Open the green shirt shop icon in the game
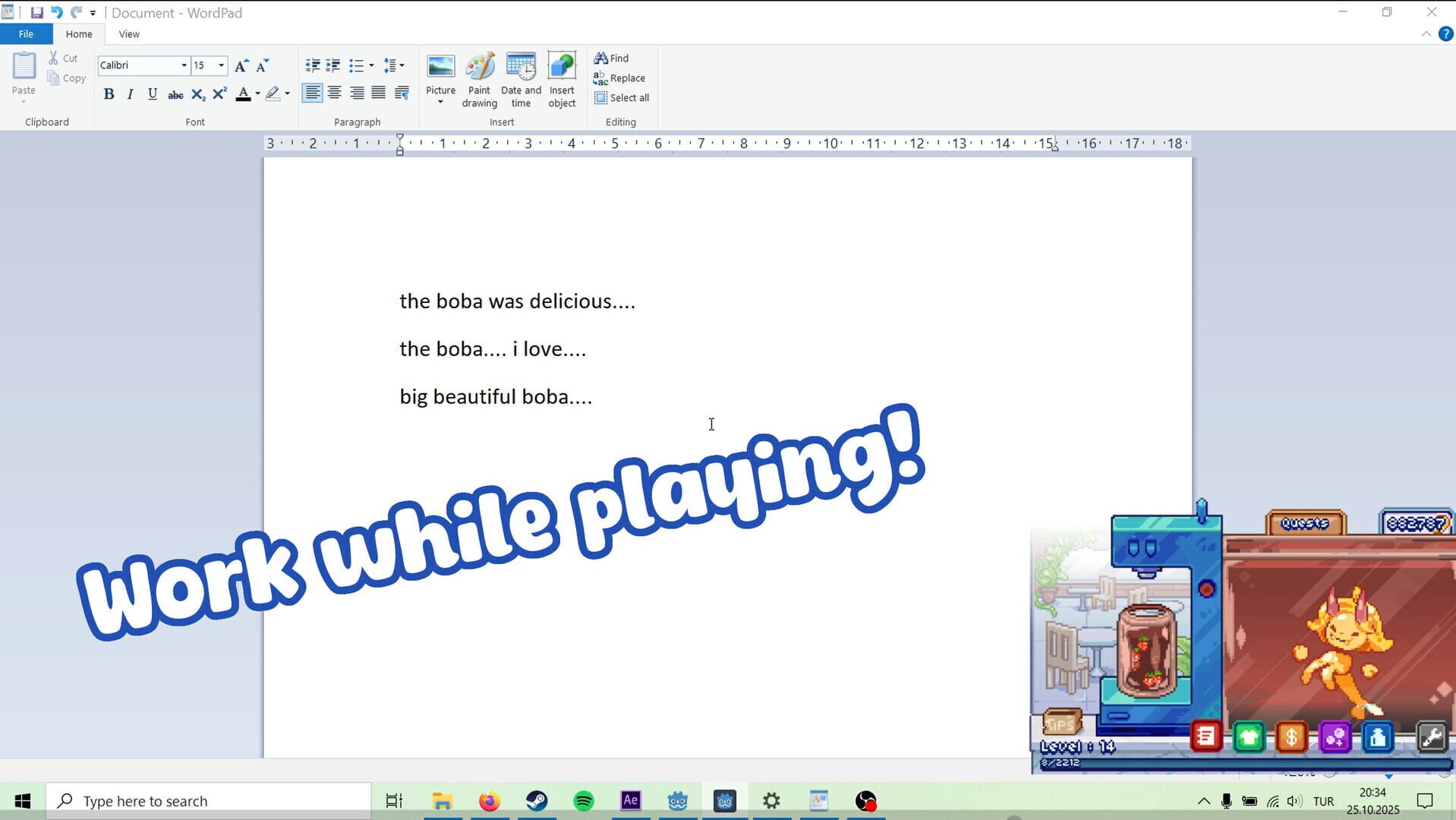 tap(1249, 736)
